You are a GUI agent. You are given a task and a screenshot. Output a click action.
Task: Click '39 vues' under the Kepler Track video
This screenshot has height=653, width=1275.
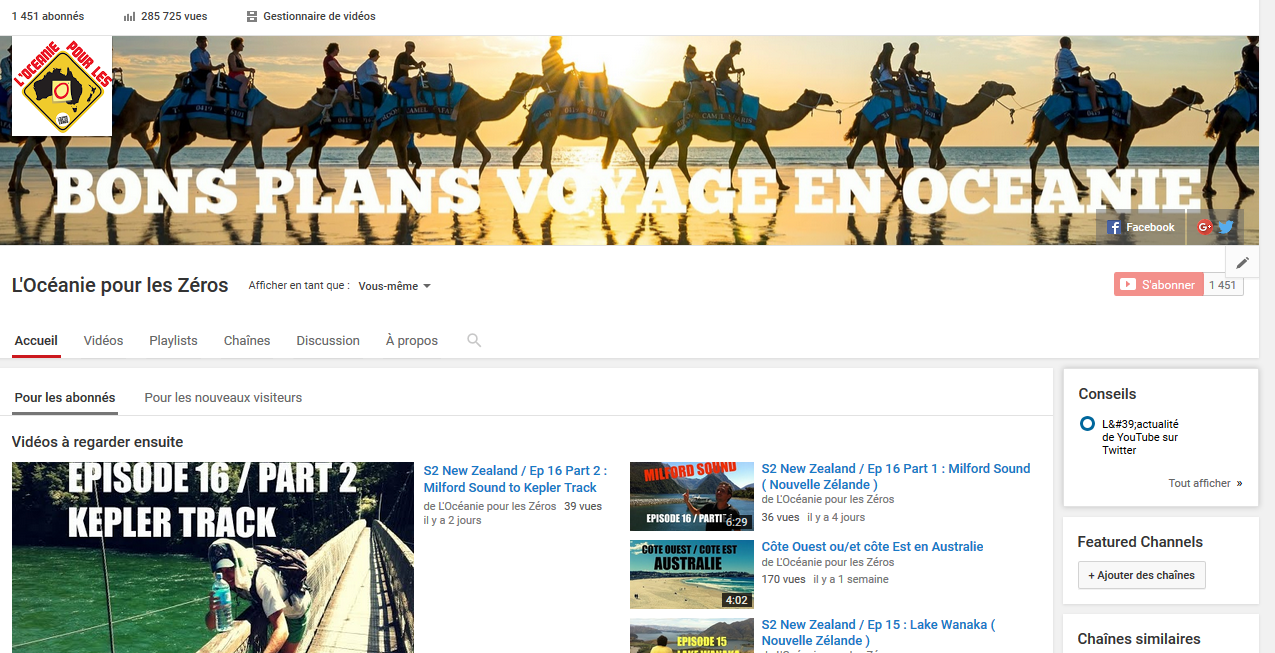pyautogui.click(x=583, y=506)
